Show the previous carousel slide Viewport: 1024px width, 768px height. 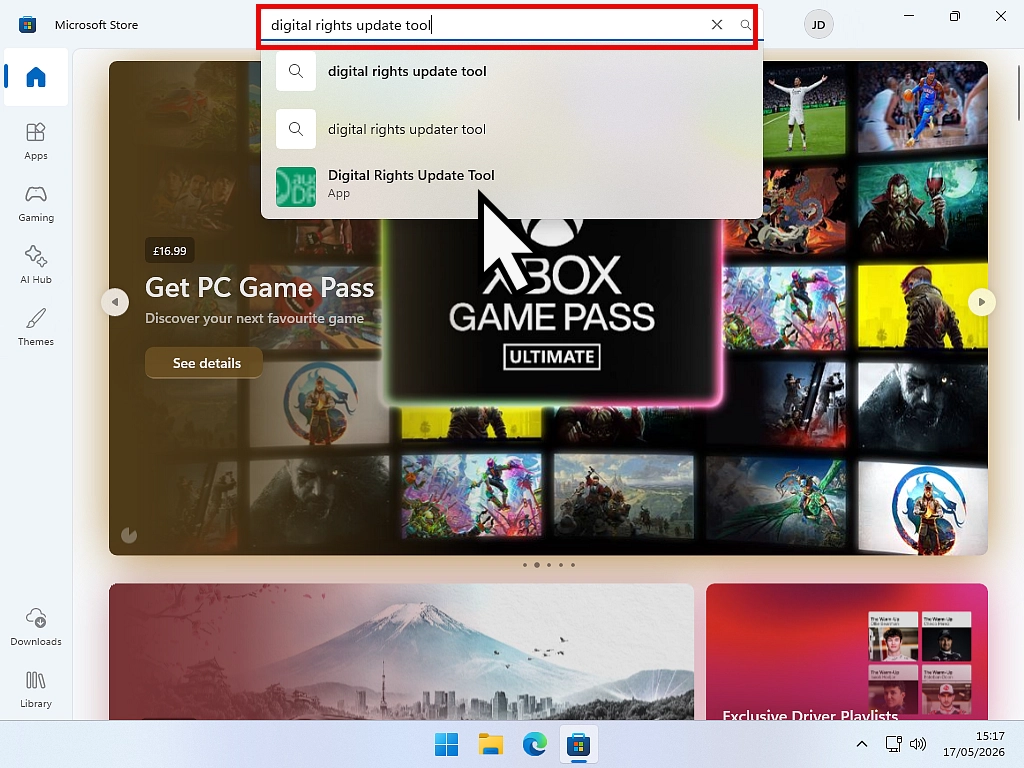click(115, 302)
